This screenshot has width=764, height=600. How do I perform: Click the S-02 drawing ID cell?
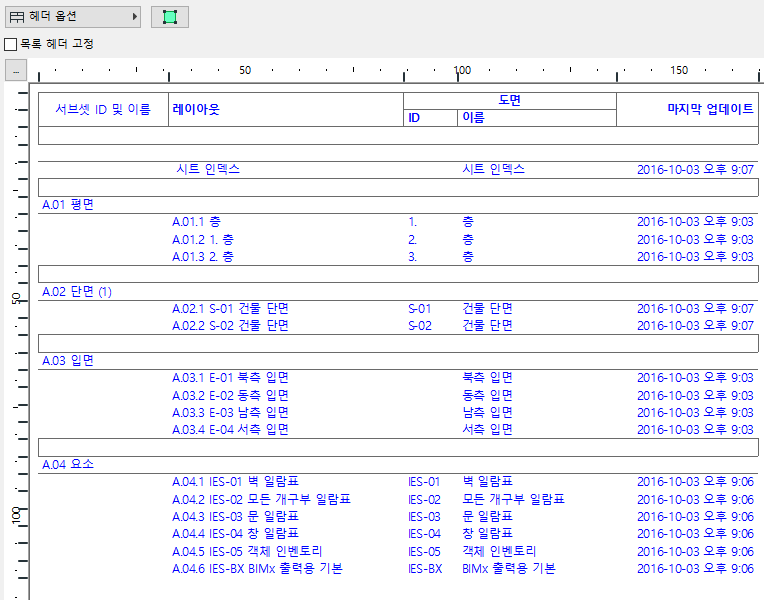pos(420,326)
